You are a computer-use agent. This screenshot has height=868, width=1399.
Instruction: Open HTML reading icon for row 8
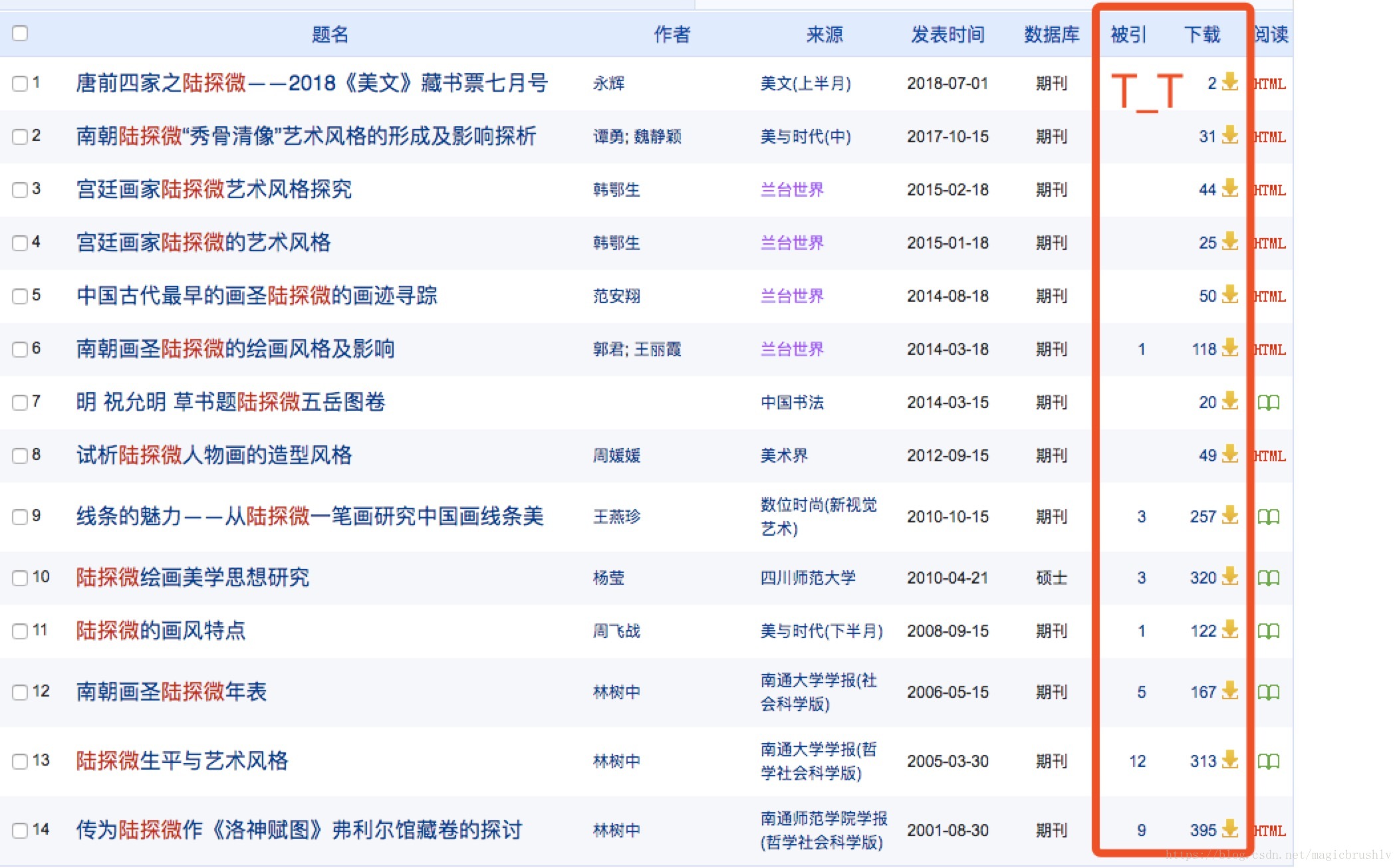(x=1270, y=456)
